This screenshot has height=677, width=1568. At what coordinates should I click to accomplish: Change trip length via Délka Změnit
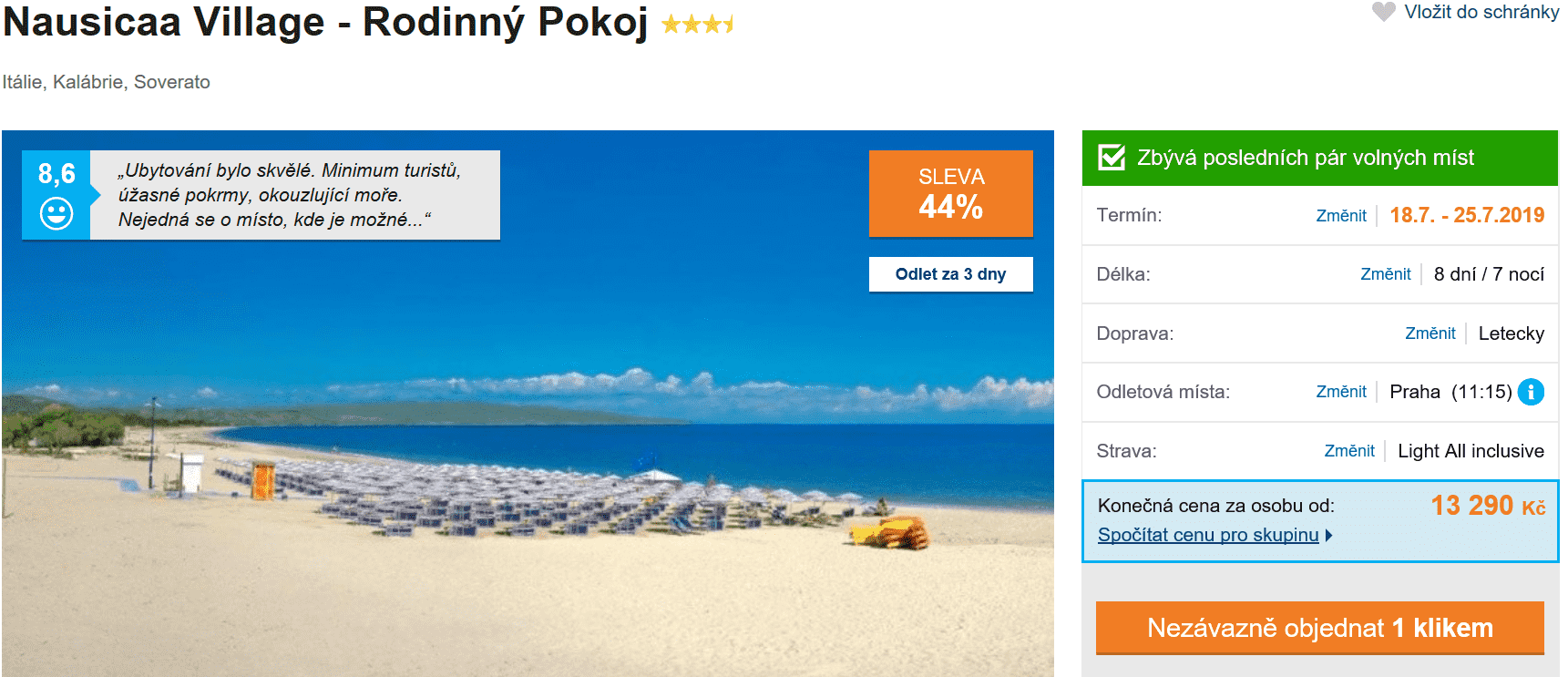(x=1385, y=274)
